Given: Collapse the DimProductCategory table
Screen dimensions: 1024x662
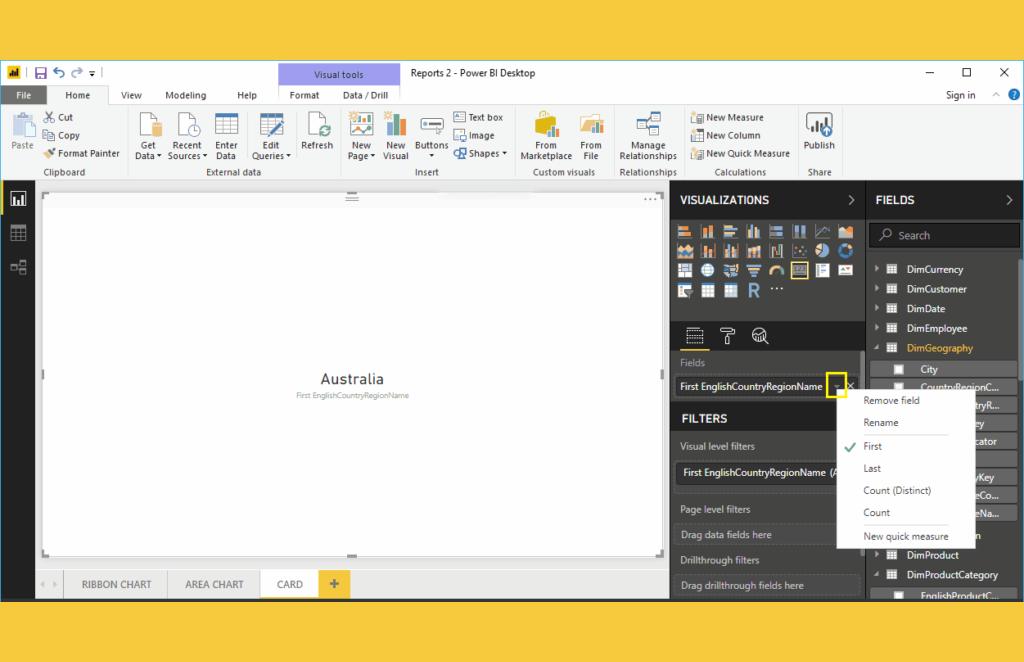Looking at the screenshot, I should (x=876, y=575).
